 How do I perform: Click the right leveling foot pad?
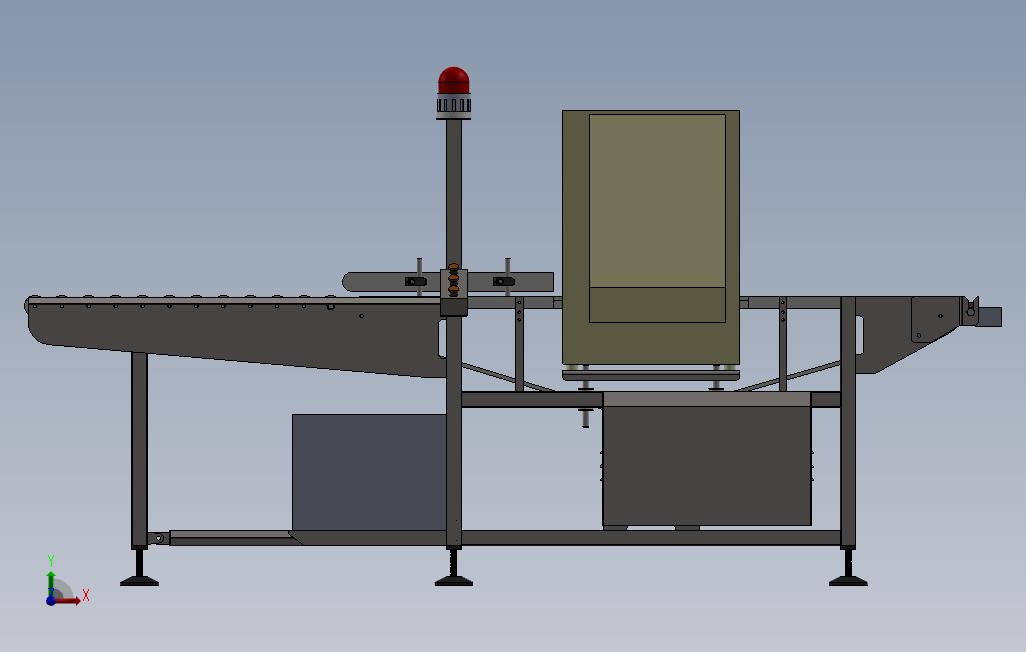(848, 581)
